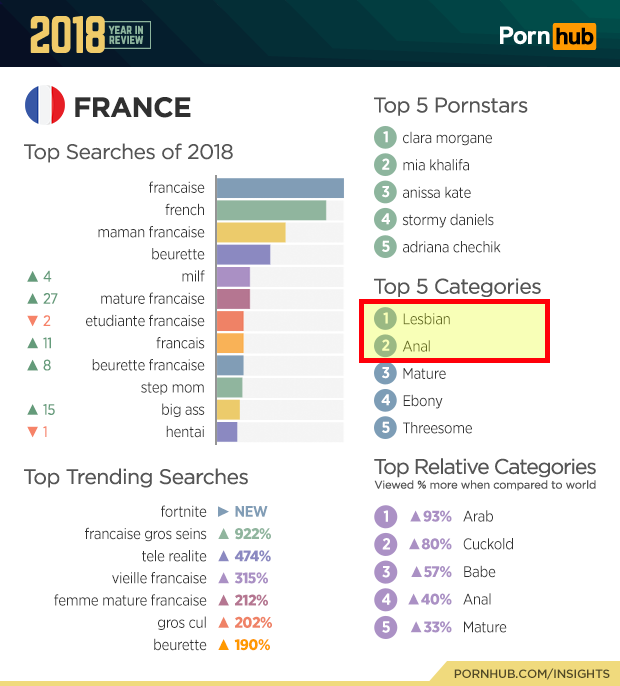The width and height of the screenshot is (620, 686).
Task: Click the orange triangle beside 190%
Action: point(223,645)
